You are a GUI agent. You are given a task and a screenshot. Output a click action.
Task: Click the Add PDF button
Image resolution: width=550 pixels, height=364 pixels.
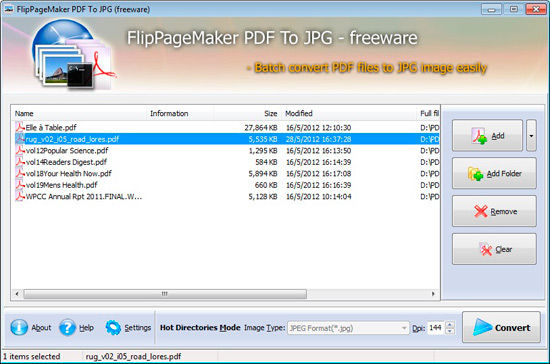[488, 136]
